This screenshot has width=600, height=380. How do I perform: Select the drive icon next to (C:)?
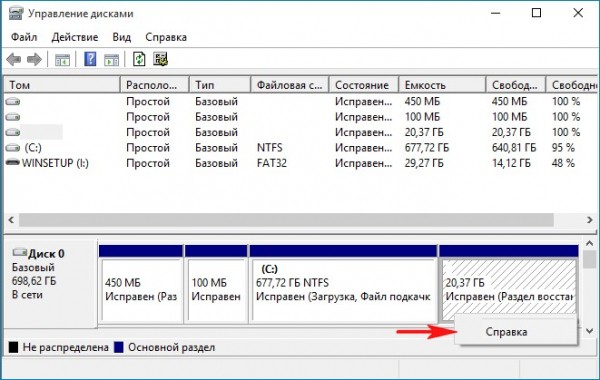click(13, 147)
